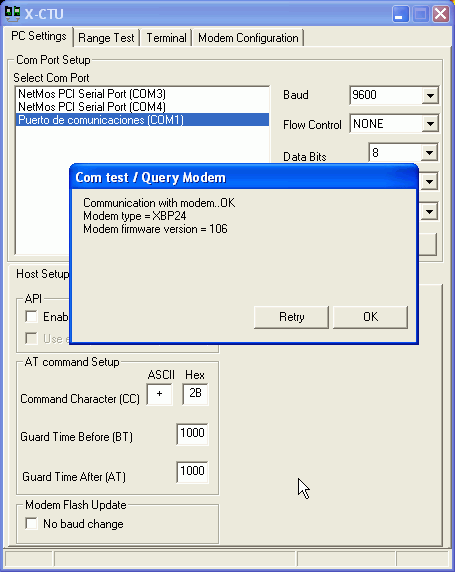Enable the No baud change checkbox
455x572 pixels.
pos(31,523)
